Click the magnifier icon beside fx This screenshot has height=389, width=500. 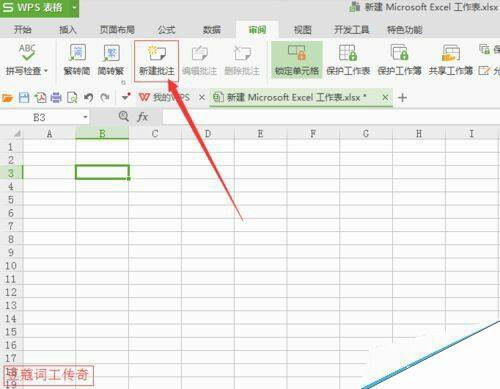click(124, 116)
